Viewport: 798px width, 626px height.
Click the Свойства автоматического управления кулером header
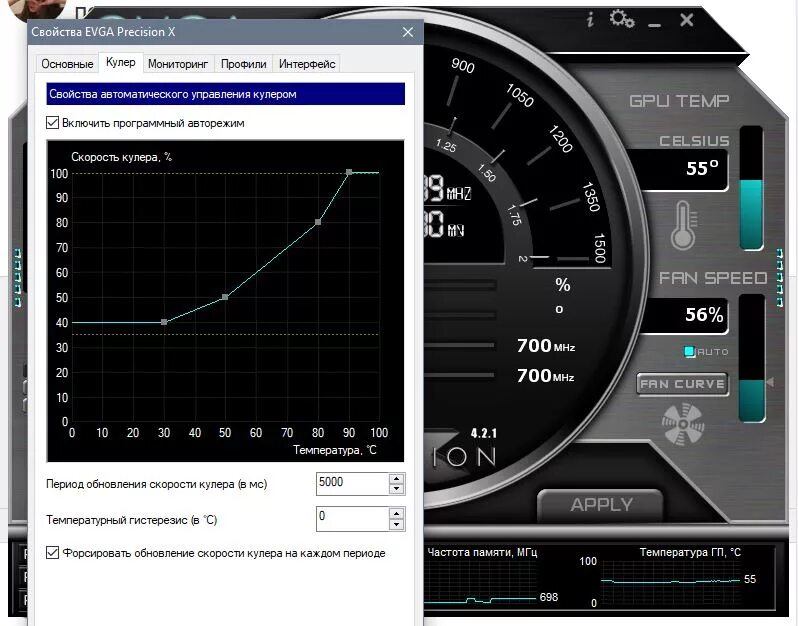tap(225, 94)
